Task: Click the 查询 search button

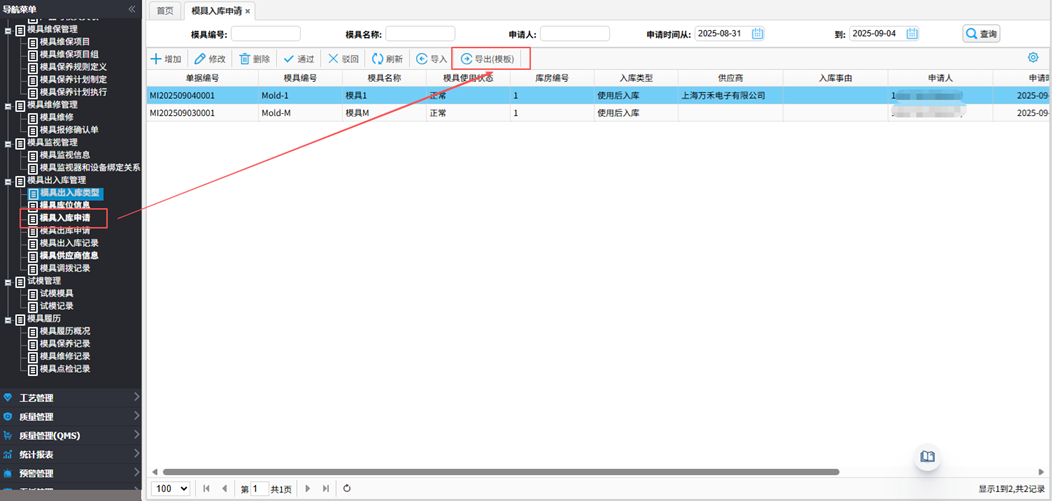Action: [x=981, y=34]
